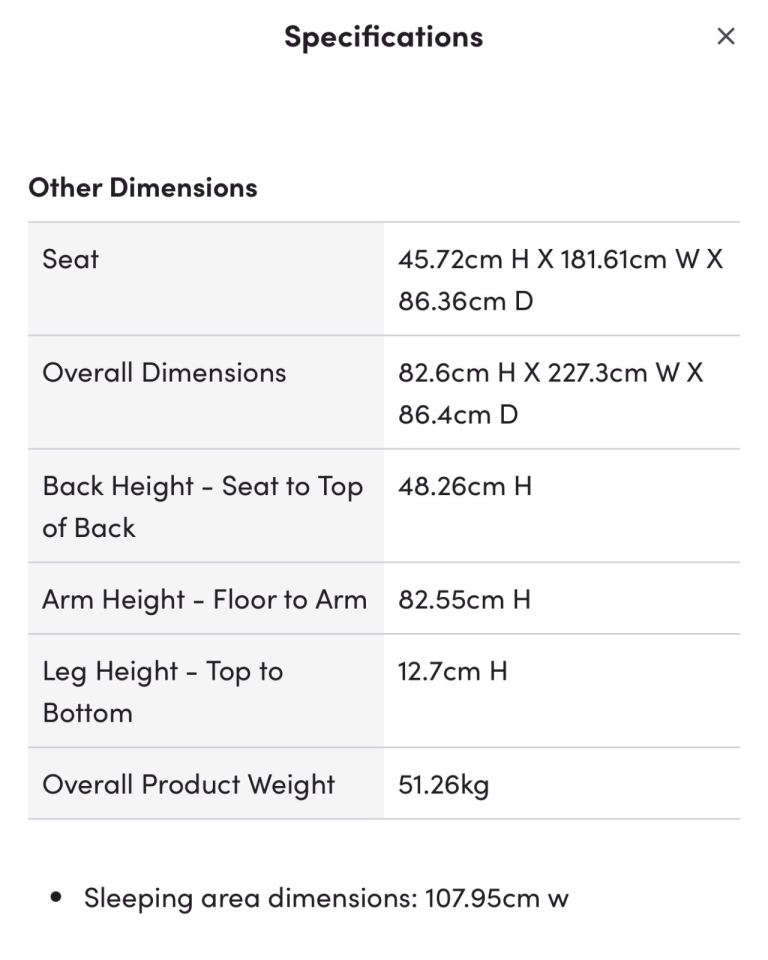Click Arm Height - Floor to Arm label
Screen dimensions: 768x960
(204, 599)
